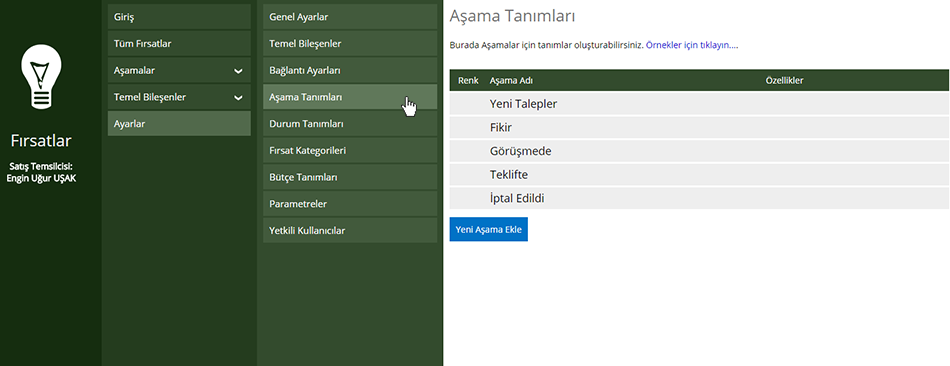Select Aşama Tanımları submenu item
Image resolution: width=950 pixels, height=366 pixels.
[350, 97]
